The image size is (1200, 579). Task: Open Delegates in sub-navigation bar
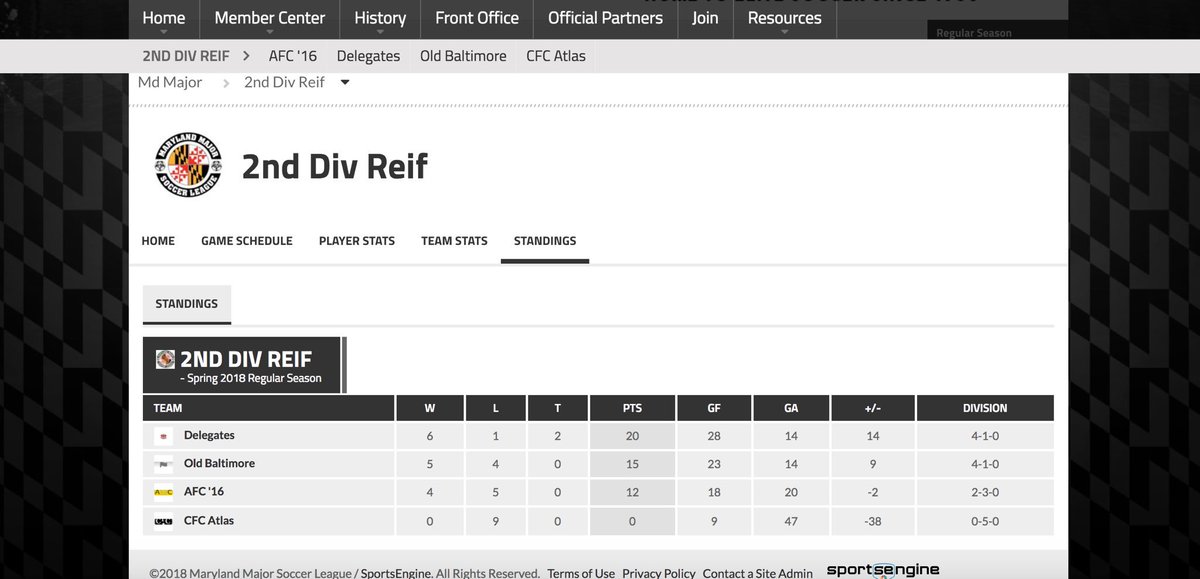(368, 56)
